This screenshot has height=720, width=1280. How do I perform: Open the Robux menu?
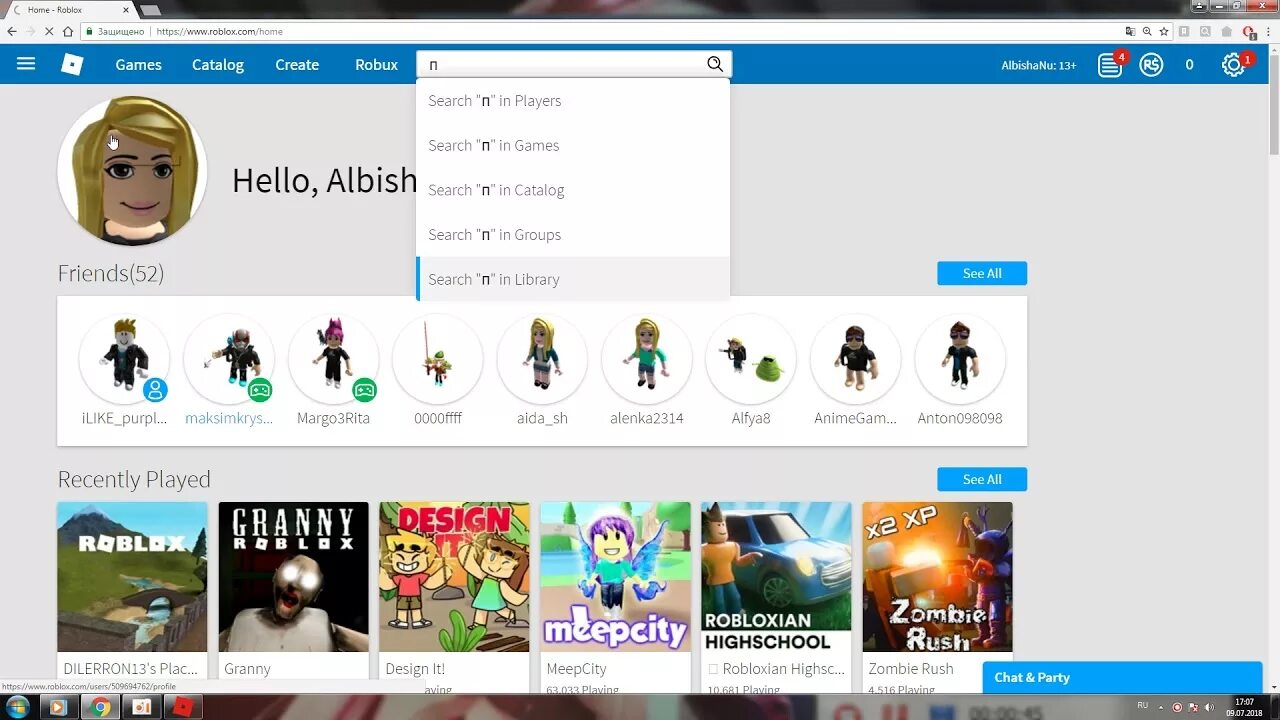376,64
